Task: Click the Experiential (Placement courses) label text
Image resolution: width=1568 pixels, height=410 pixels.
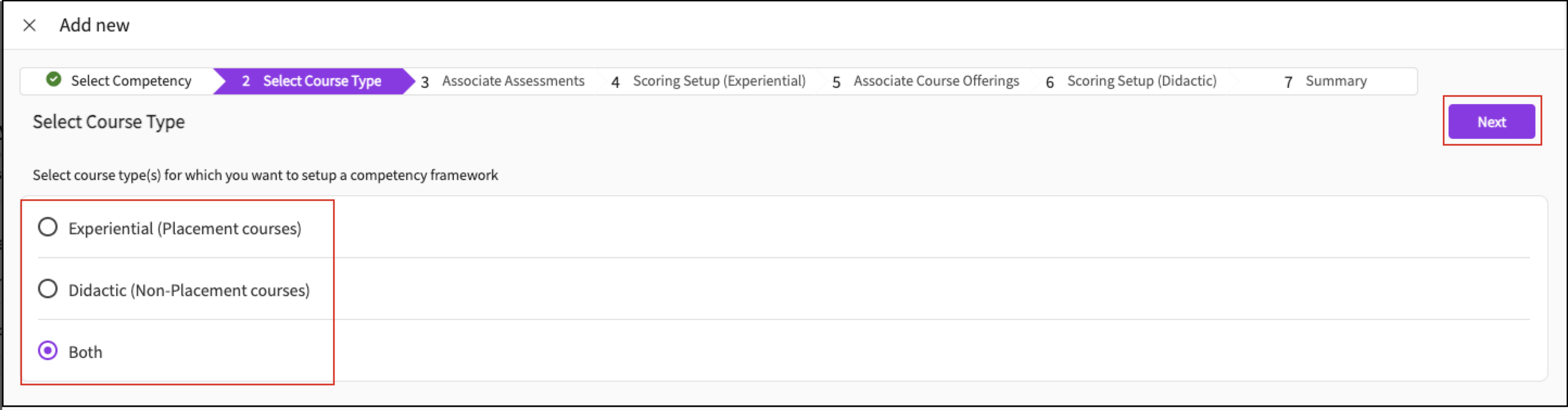Action: 185,229
